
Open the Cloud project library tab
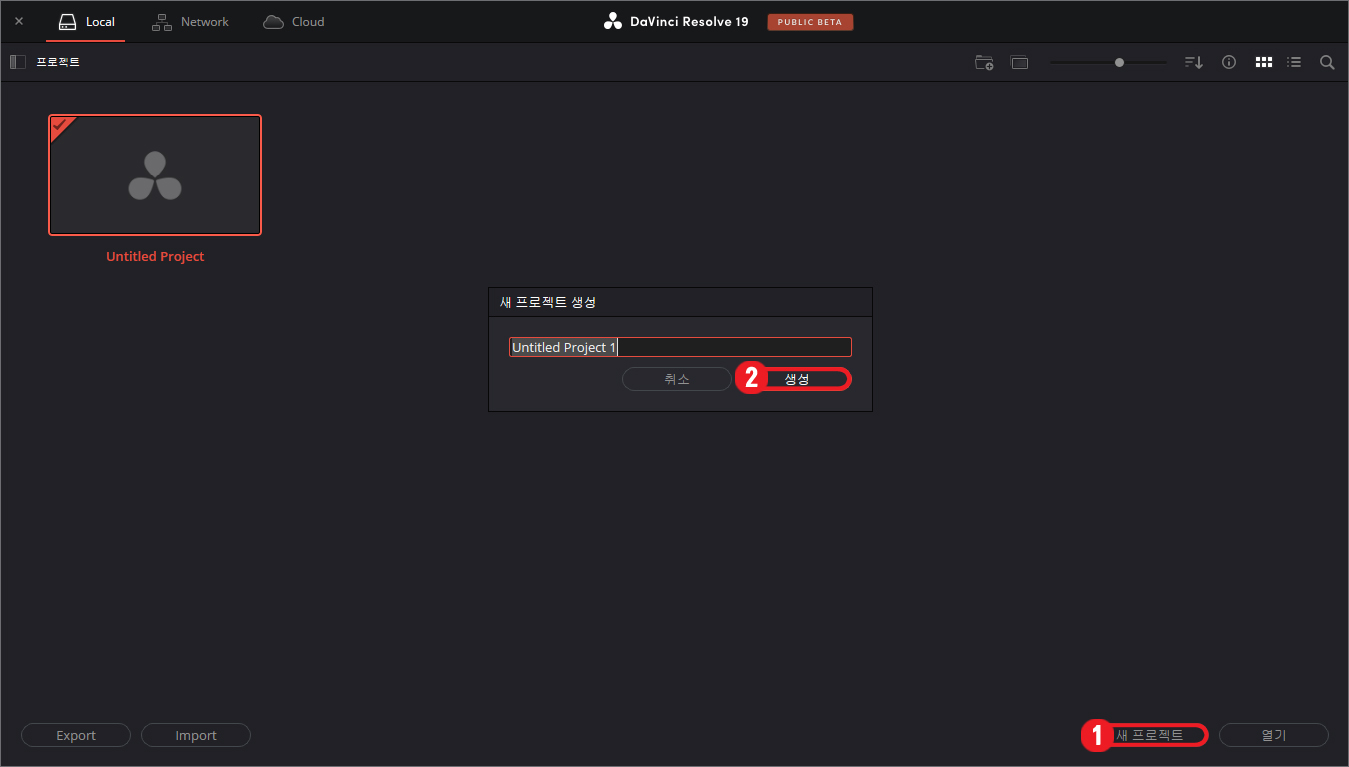(x=293, y=21)
